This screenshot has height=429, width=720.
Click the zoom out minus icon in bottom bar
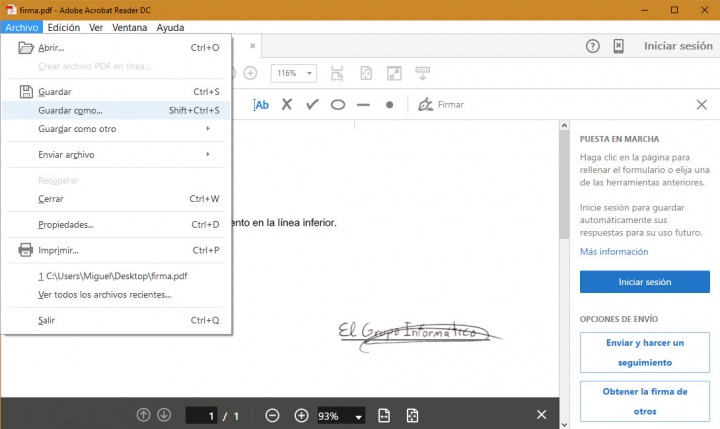(272, 416)
